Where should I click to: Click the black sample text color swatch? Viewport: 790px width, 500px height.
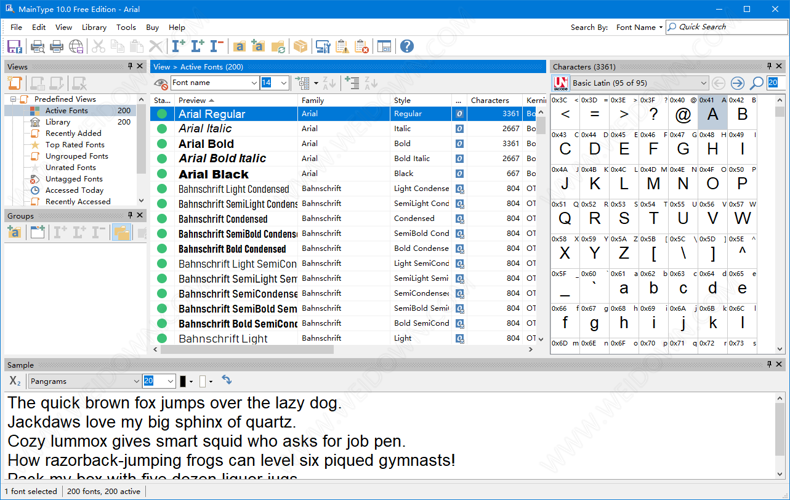[183, 382]
